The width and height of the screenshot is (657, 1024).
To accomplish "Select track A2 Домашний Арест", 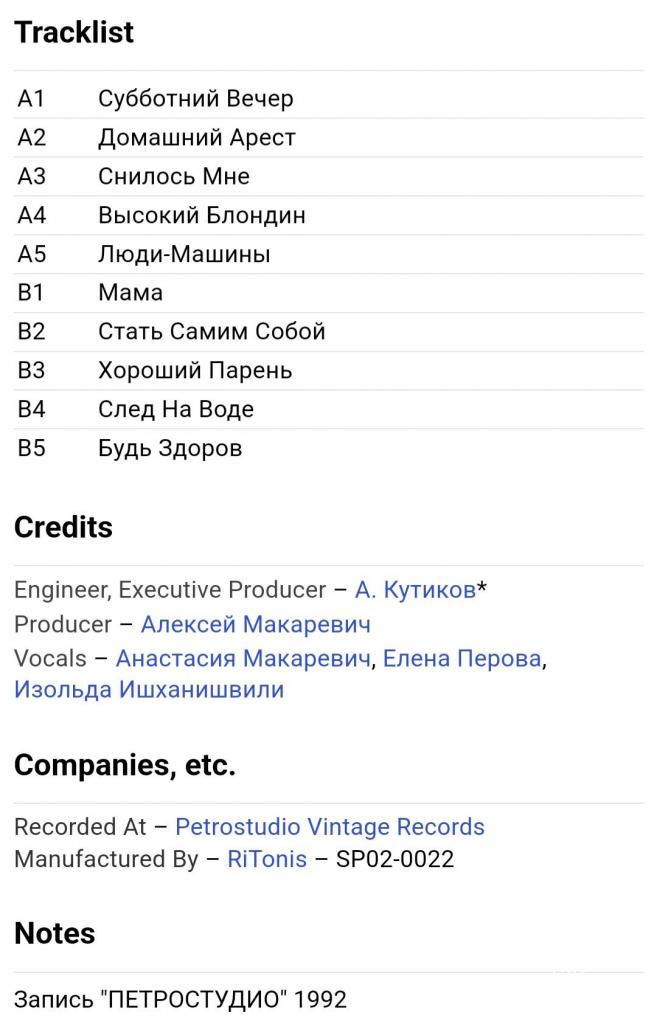I will click(328, 137).
